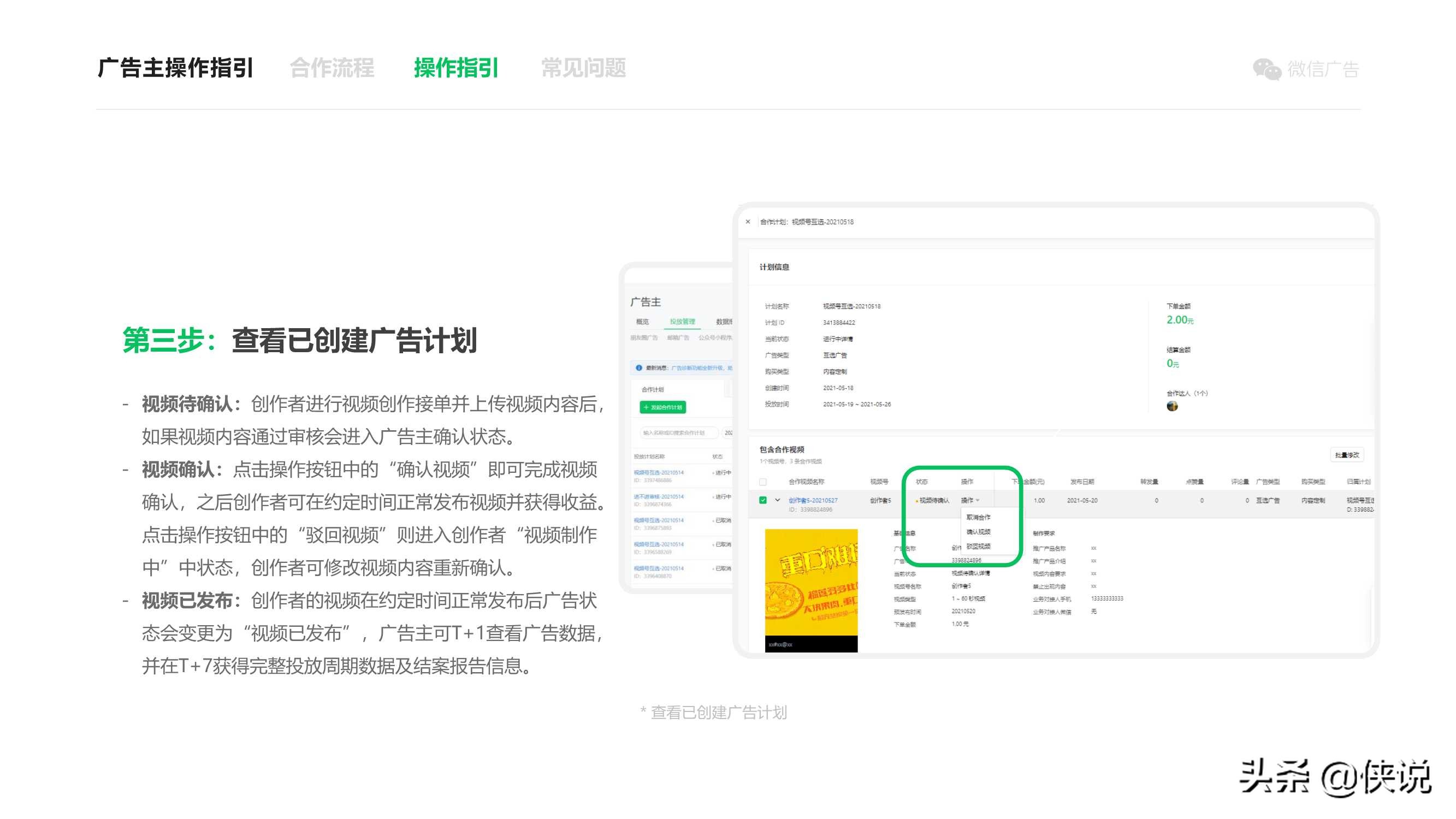Open the 进不进审核-20210514 plan in the list

[659, 496]
